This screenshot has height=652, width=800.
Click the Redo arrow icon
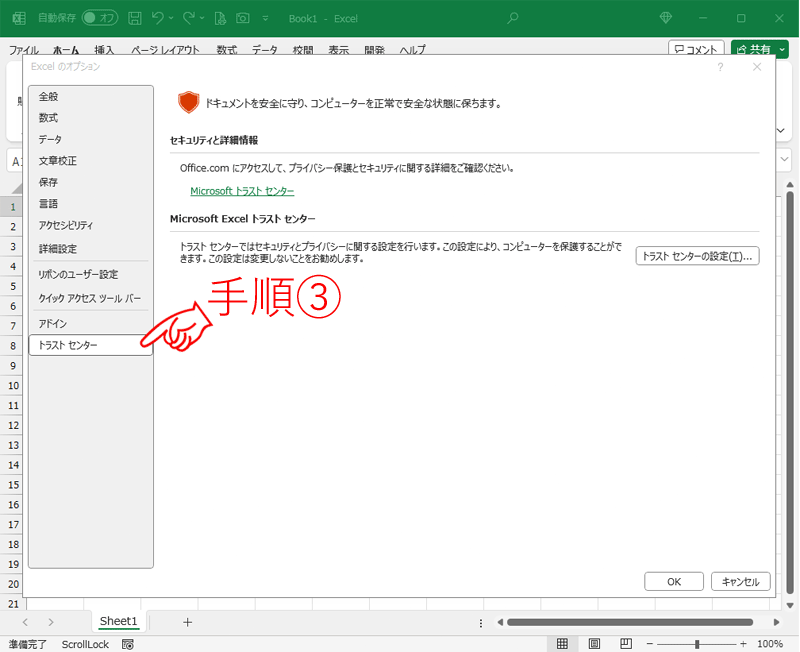tap(189, 18)
